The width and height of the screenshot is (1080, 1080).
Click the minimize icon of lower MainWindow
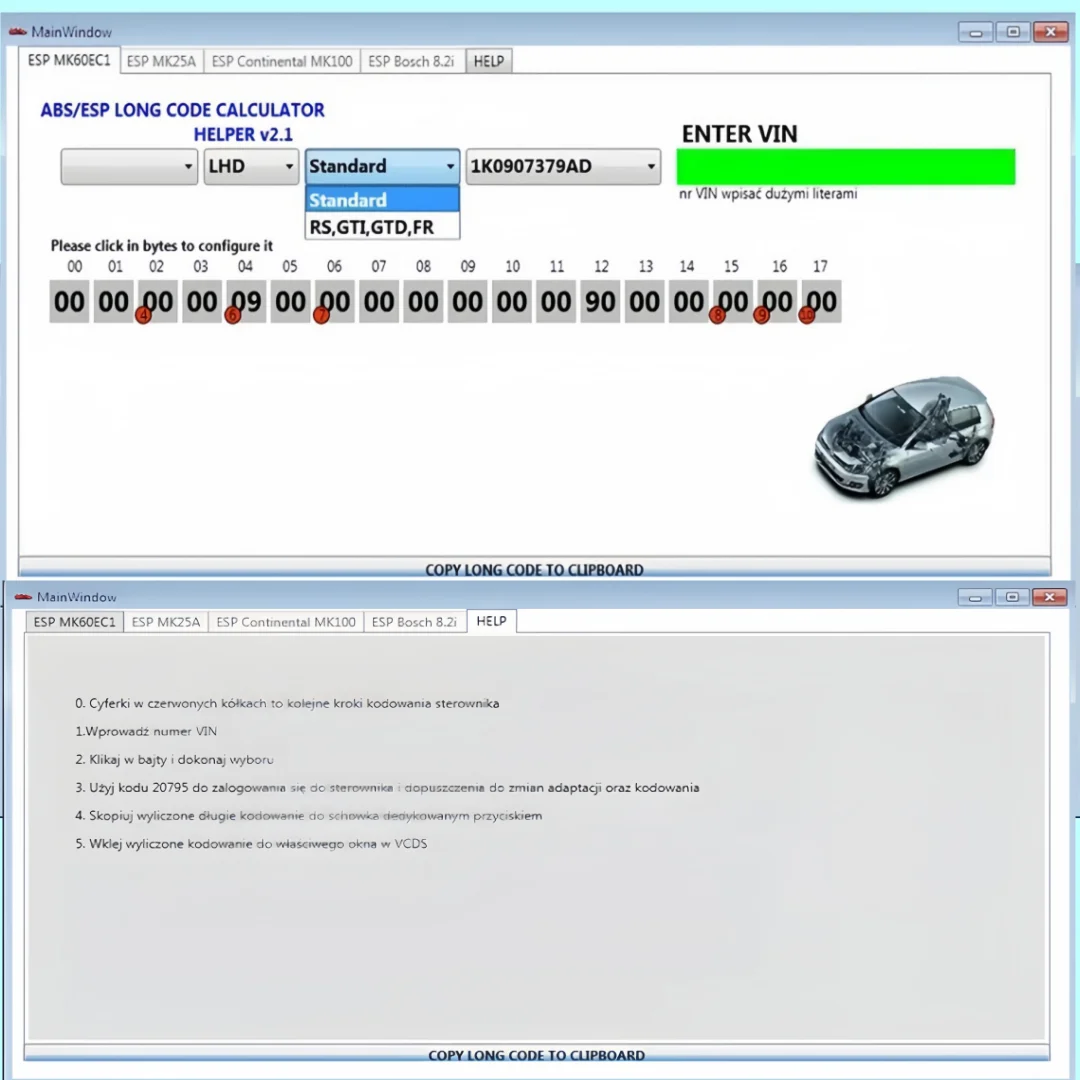pyautogui.click(x=974, y=596)
